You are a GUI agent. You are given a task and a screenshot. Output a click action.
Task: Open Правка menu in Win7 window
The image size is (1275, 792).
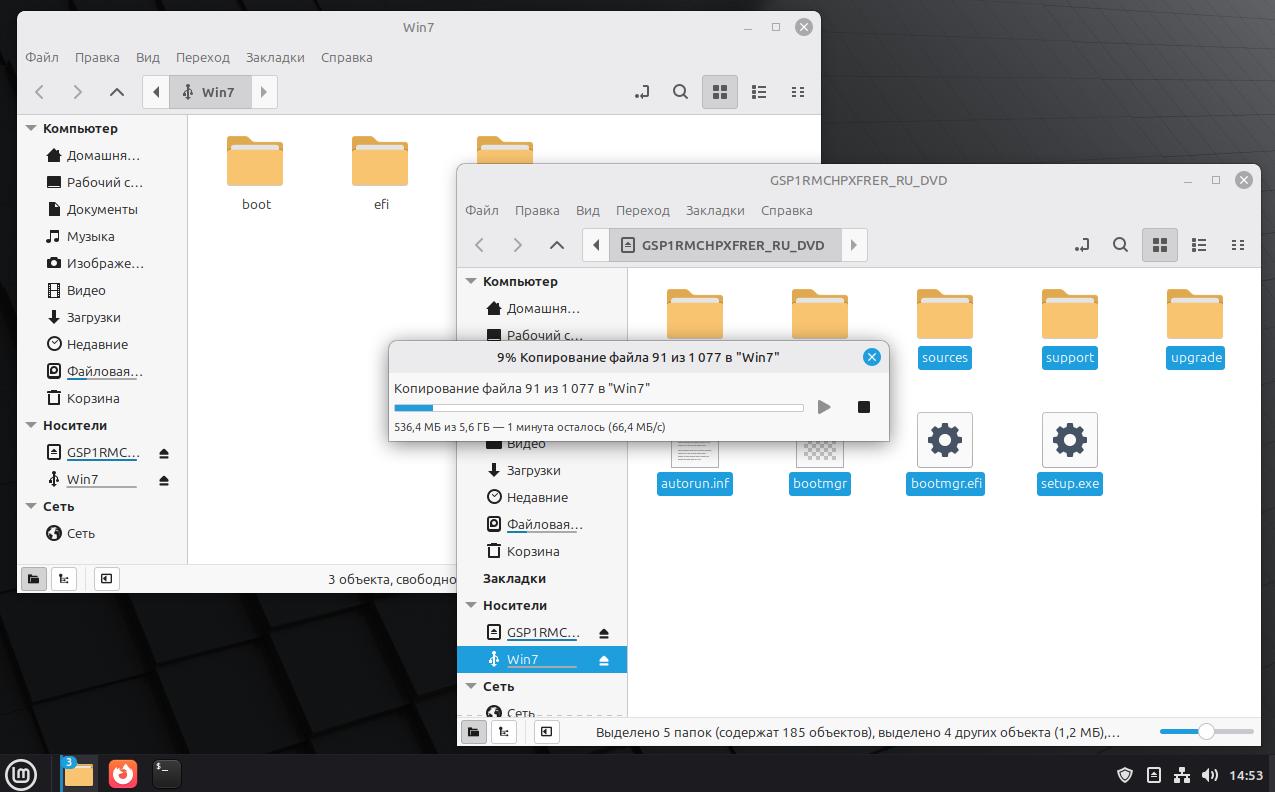click(x=97, y=57)
